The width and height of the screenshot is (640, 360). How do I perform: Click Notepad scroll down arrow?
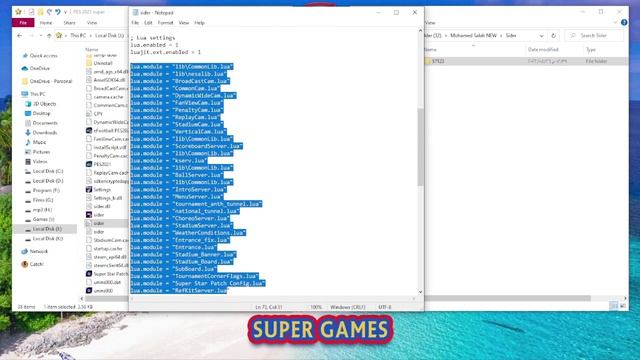click(x=420, y=292)
